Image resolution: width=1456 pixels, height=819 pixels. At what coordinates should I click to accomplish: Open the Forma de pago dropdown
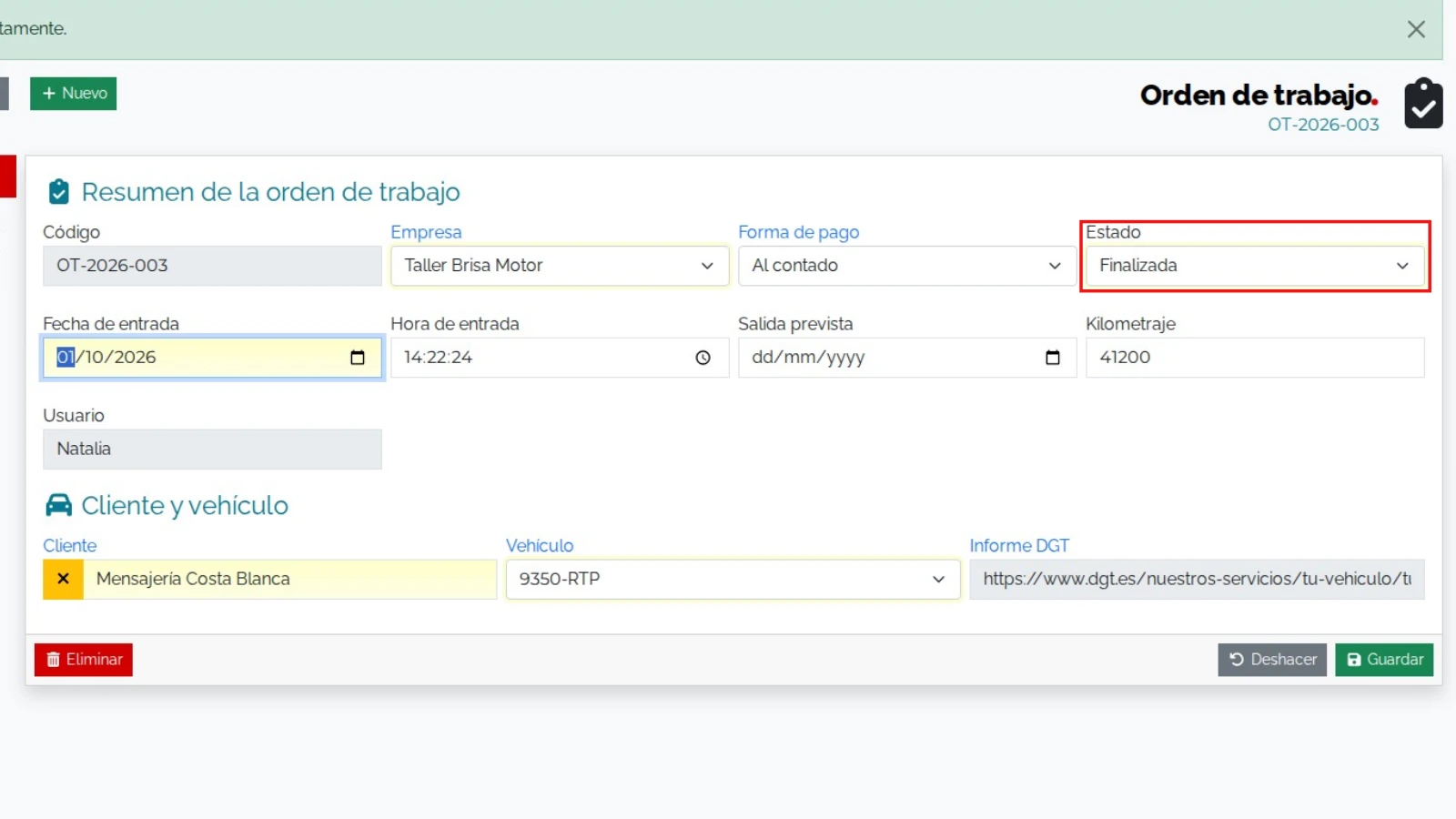tap(907, 266)
